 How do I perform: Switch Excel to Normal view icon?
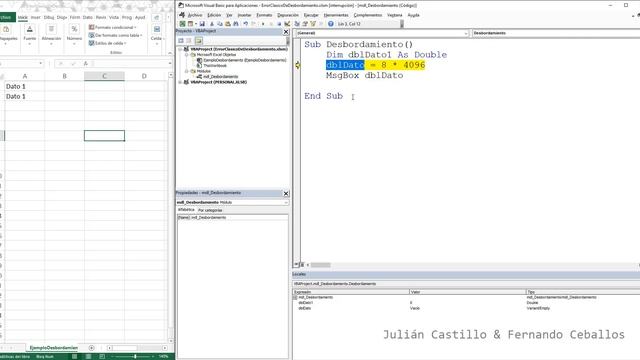[74, 356]
